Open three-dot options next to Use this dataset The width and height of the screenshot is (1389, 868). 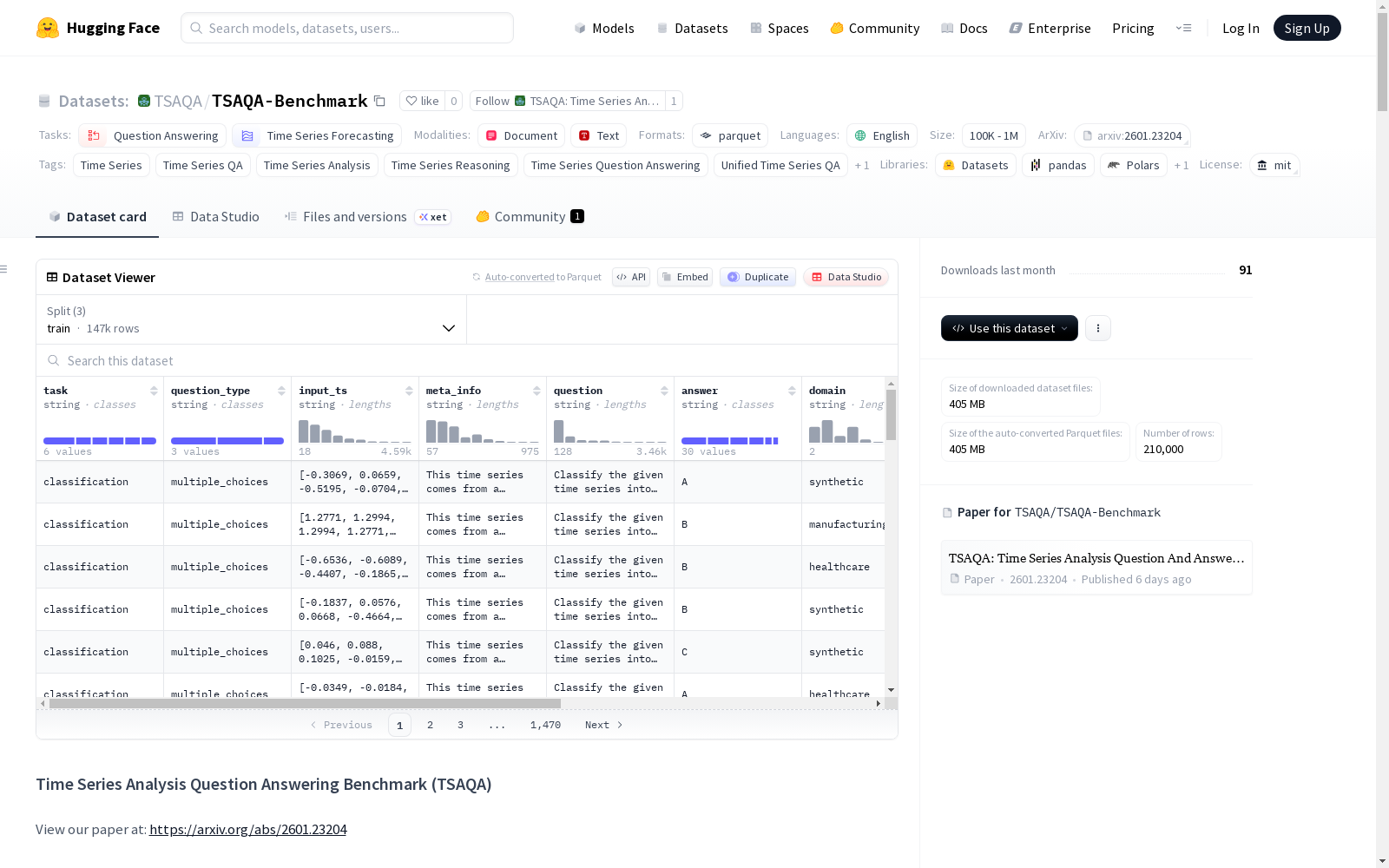point(1098,328)
